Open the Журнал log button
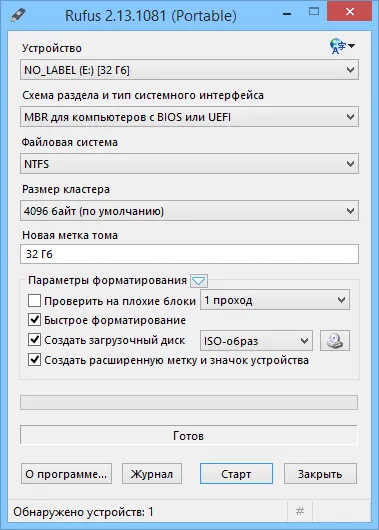 pyautogui.click(x=152, y=474)
